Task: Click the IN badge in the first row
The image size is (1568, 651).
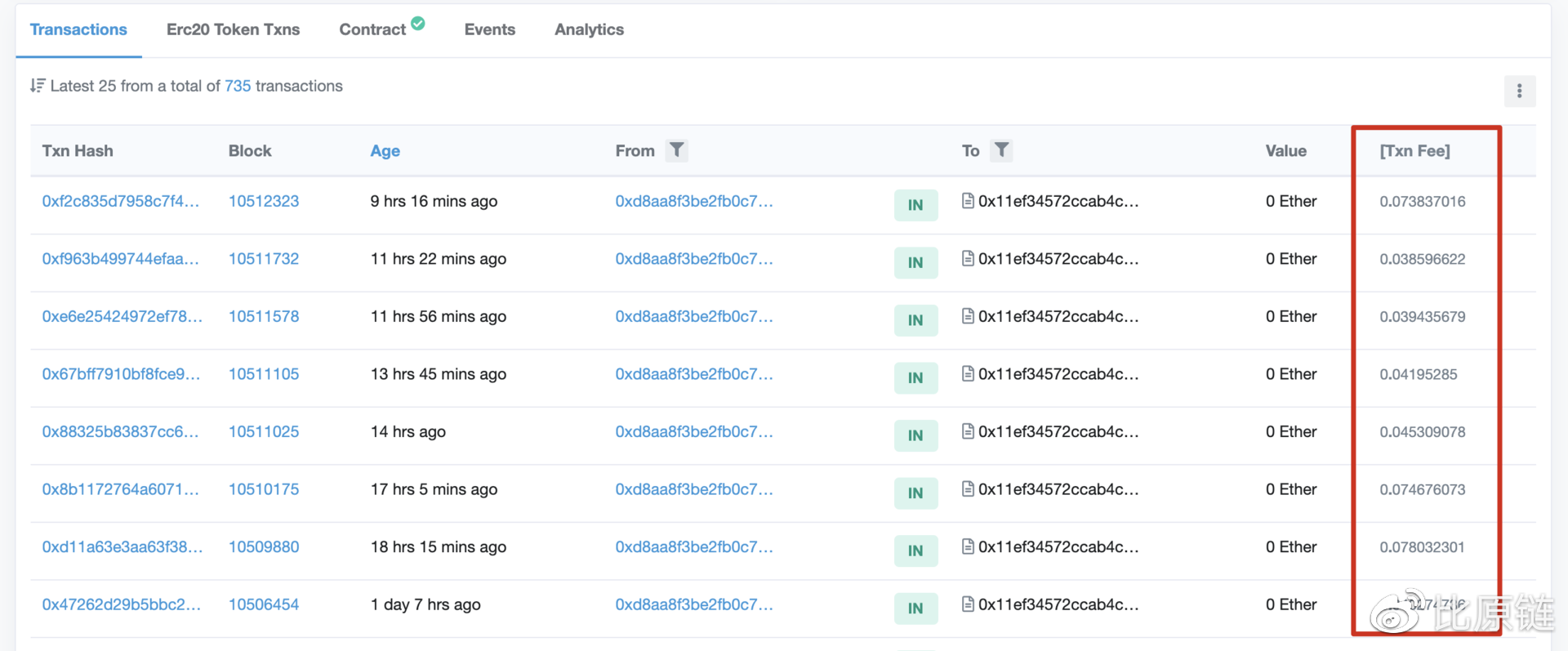Action: (x=915, y=205)
